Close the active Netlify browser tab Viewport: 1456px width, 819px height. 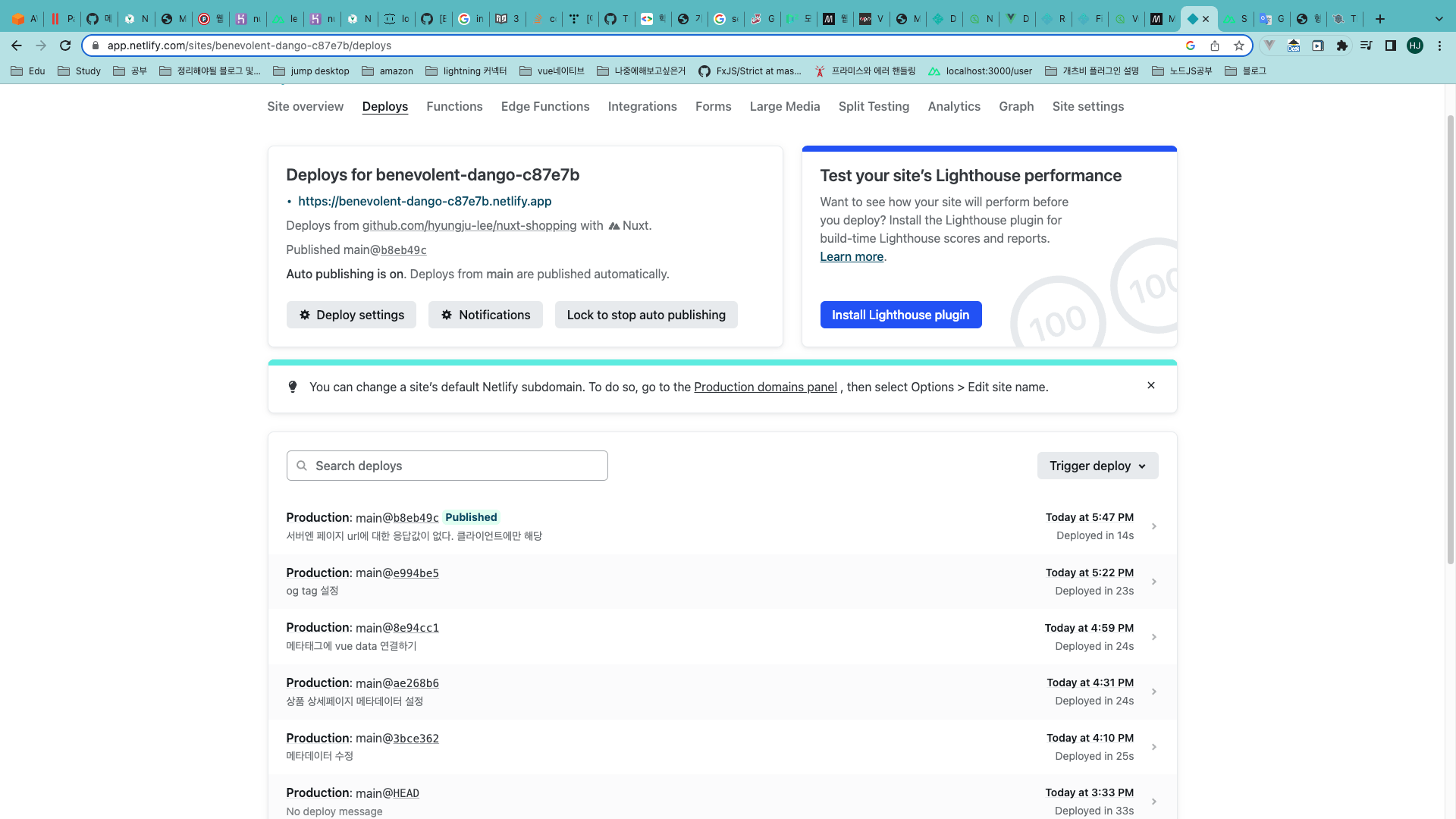pyautogui.click(x=1206, y=19)
